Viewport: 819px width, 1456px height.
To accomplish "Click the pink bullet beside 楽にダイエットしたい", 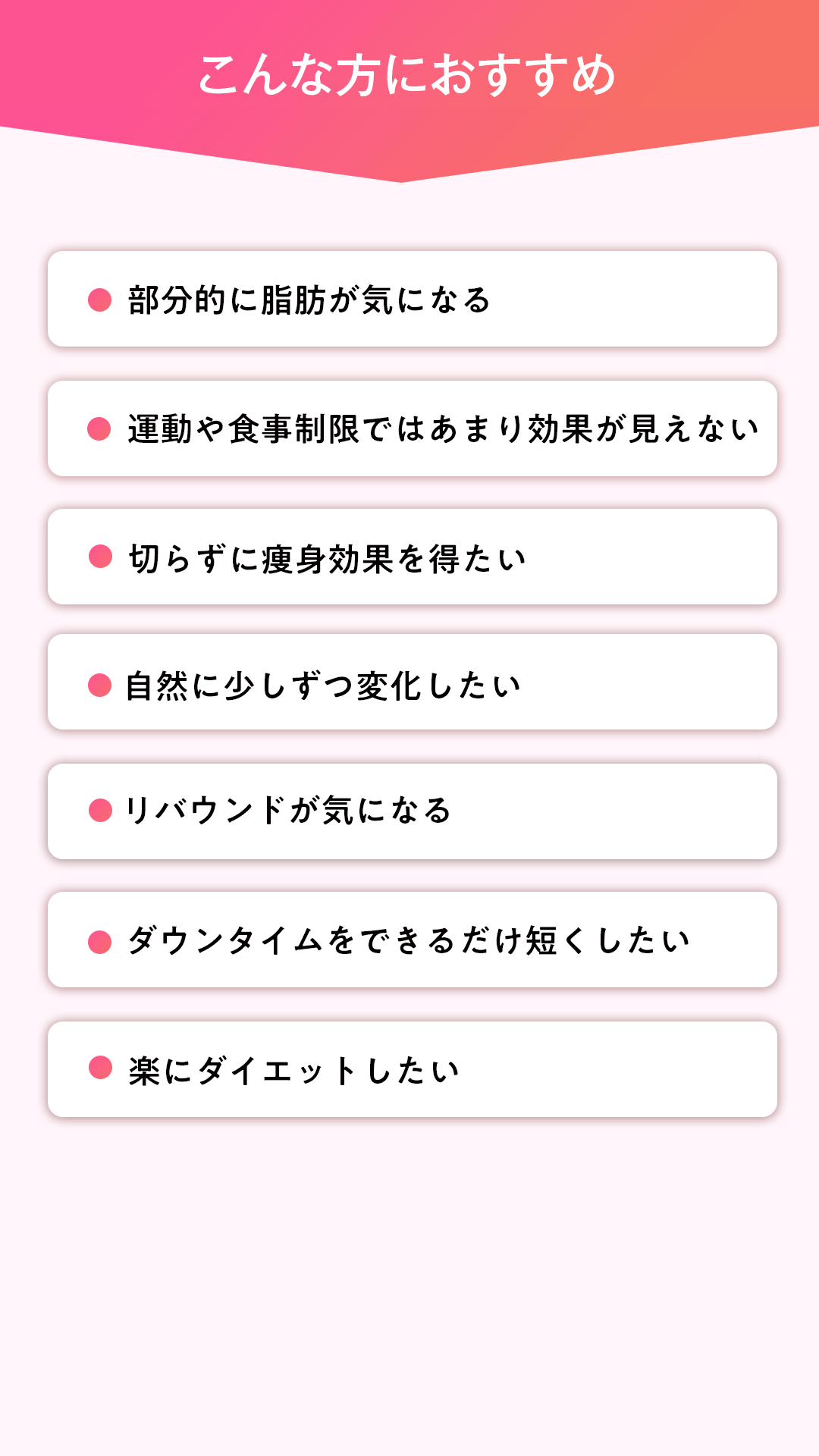I will click(100, 1067).
